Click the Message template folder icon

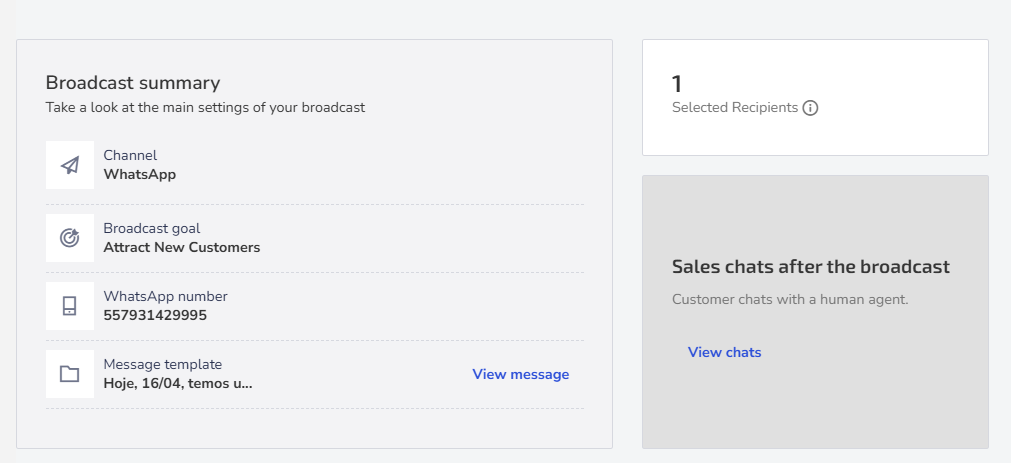click(x=69, y=374)
